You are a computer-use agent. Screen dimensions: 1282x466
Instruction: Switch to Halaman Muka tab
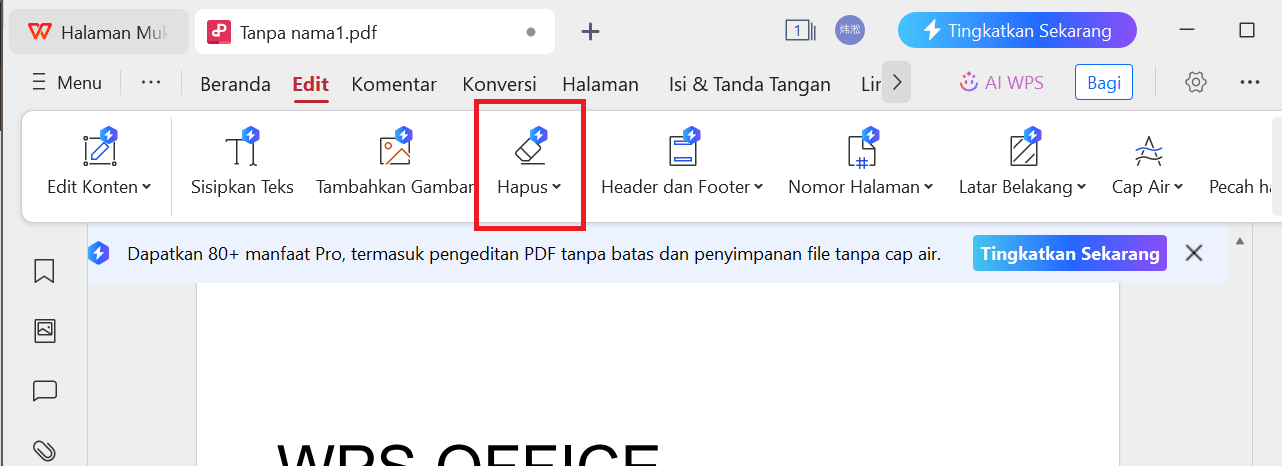(98, 32)
